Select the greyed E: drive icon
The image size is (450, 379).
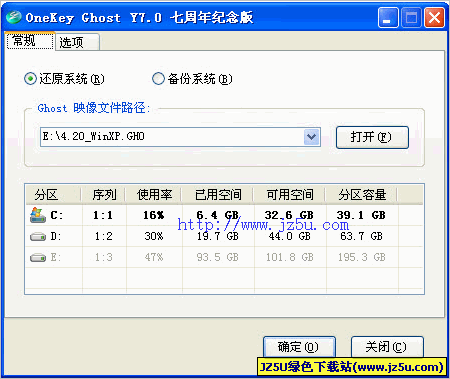point(38,258)
